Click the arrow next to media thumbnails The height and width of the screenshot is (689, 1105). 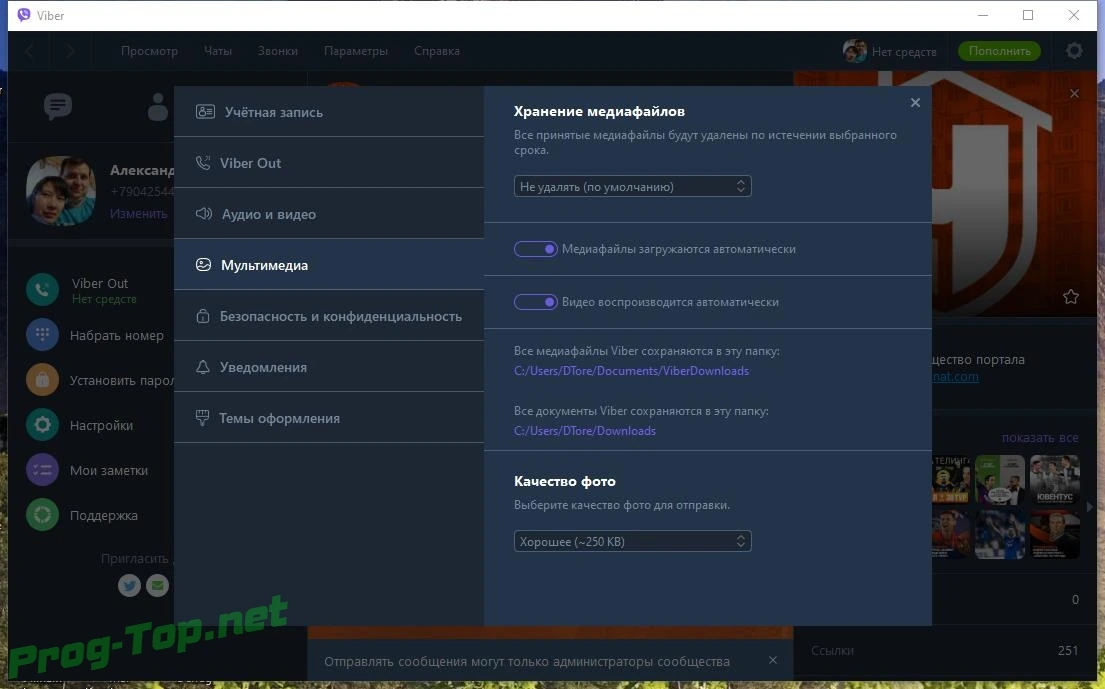click(1089, 507)
